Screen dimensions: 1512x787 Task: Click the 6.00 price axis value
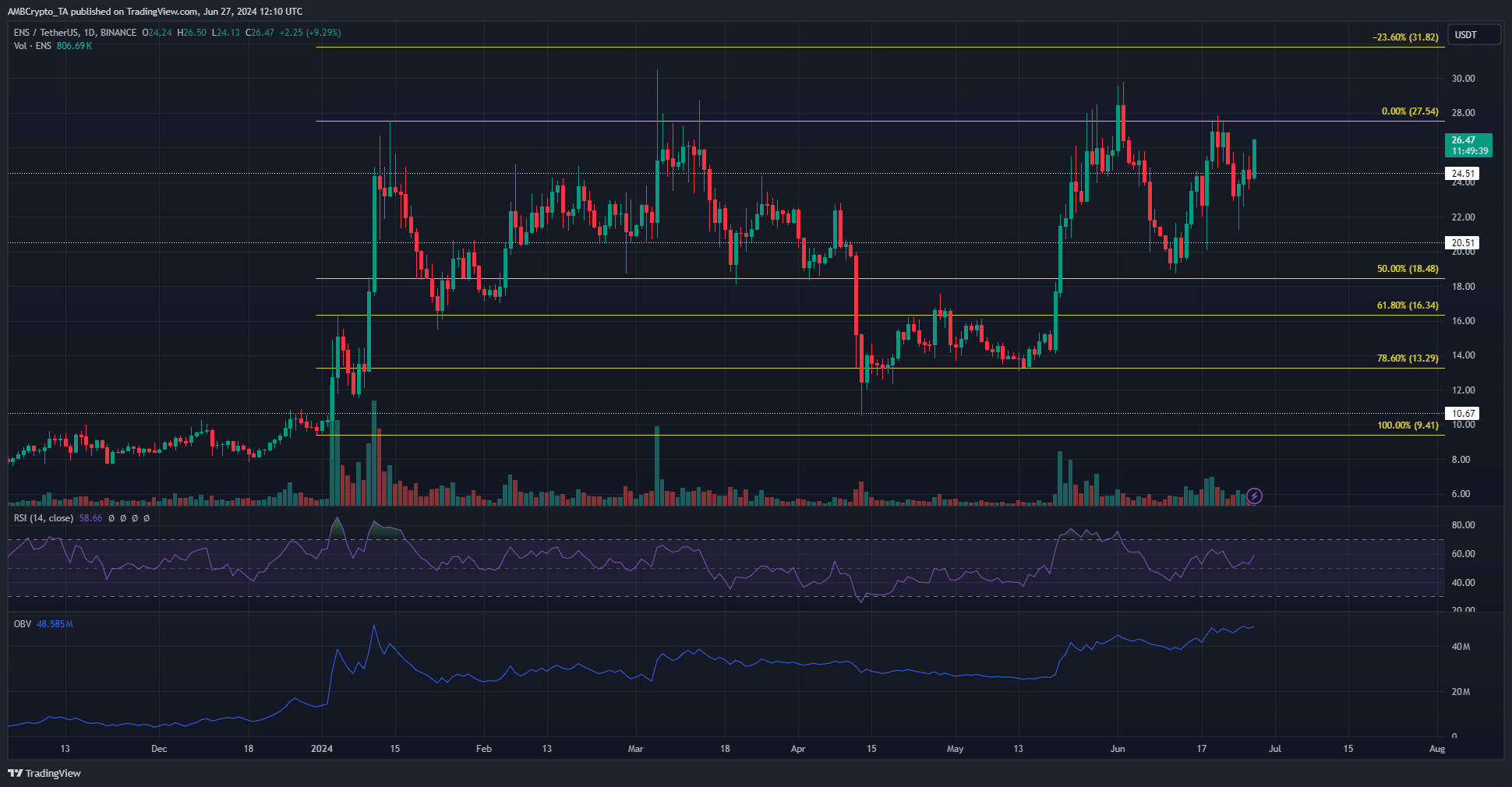point(1461,494)
